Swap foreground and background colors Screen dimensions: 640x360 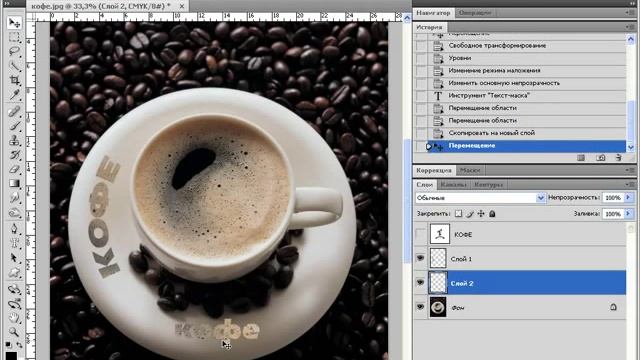tap(19, 345)
